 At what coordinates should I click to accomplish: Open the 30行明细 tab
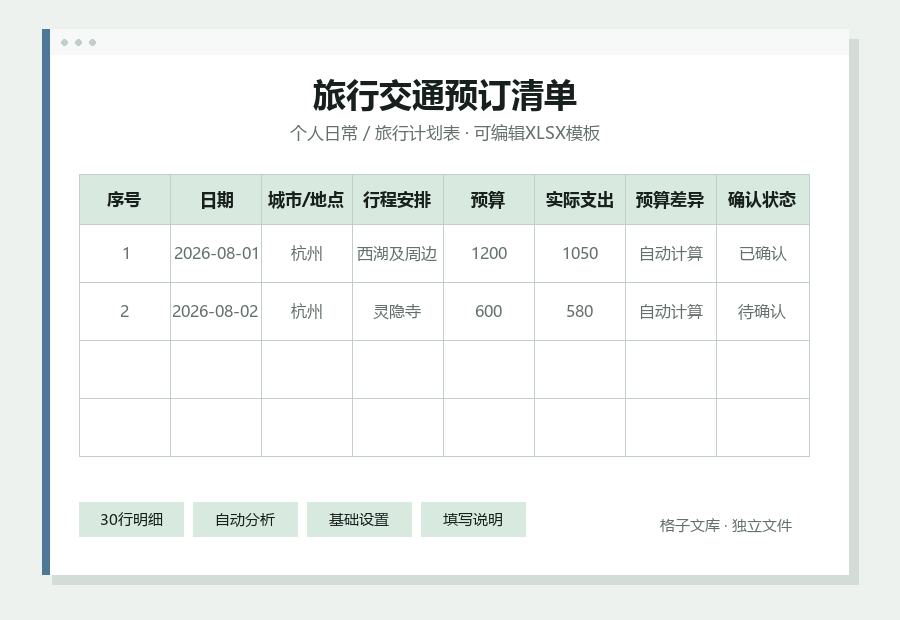click(x=131, y=520)
